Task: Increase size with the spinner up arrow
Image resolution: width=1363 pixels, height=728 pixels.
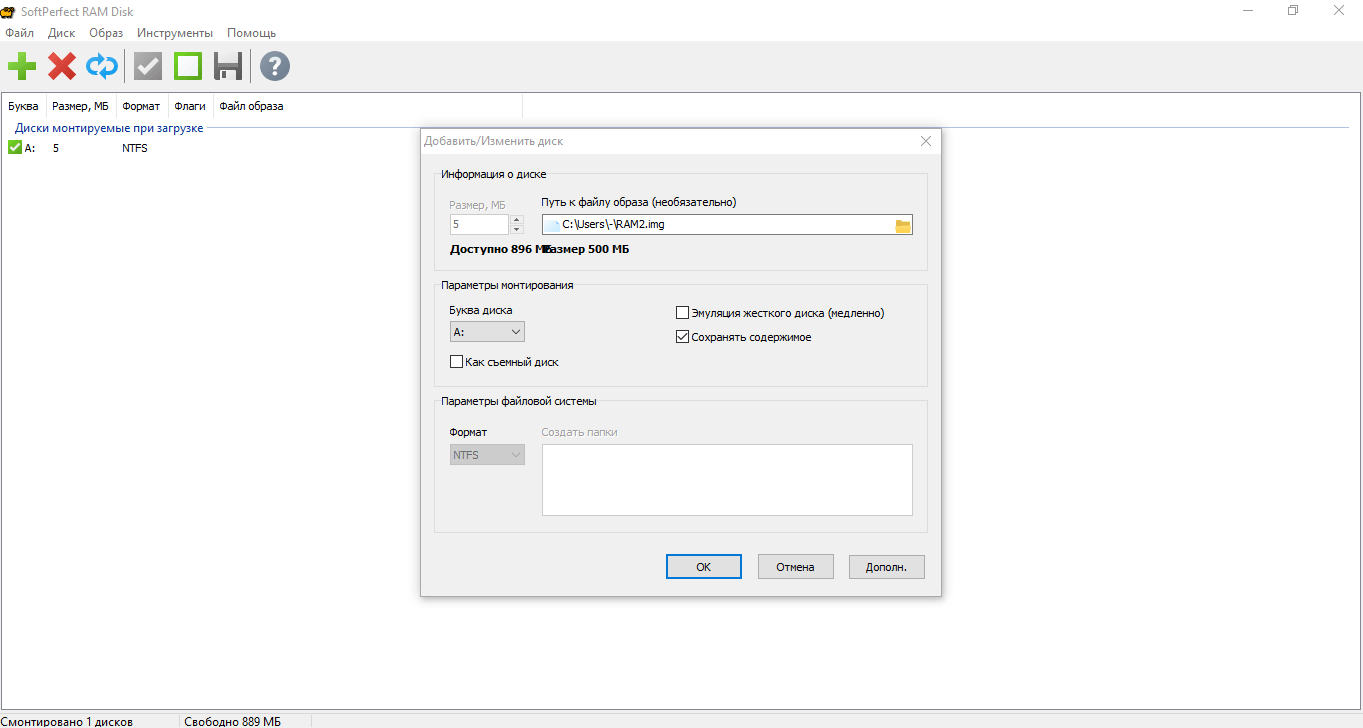Action: 517,219
